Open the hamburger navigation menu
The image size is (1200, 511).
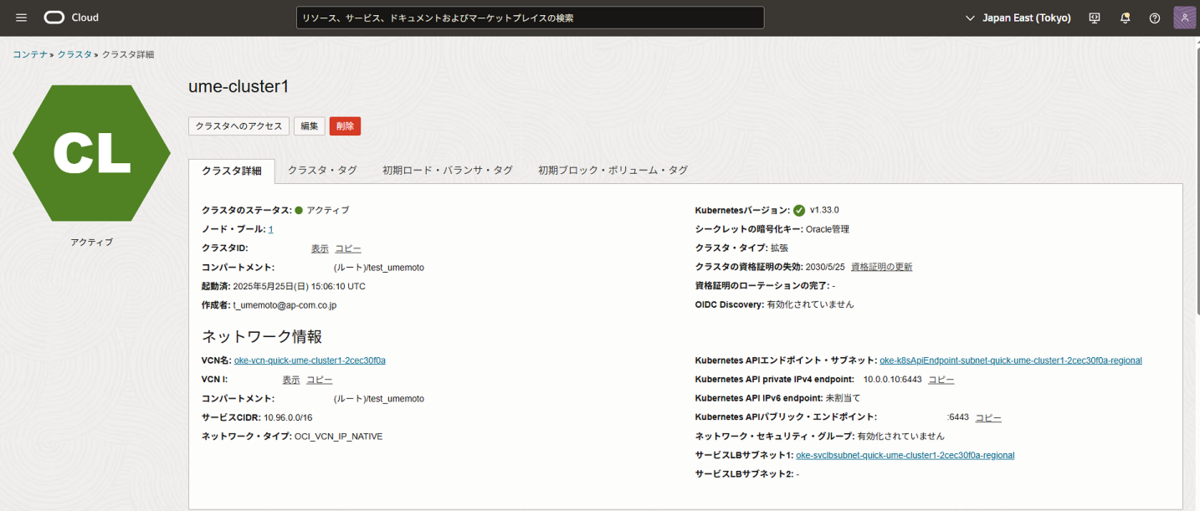[x=21, y=18]
